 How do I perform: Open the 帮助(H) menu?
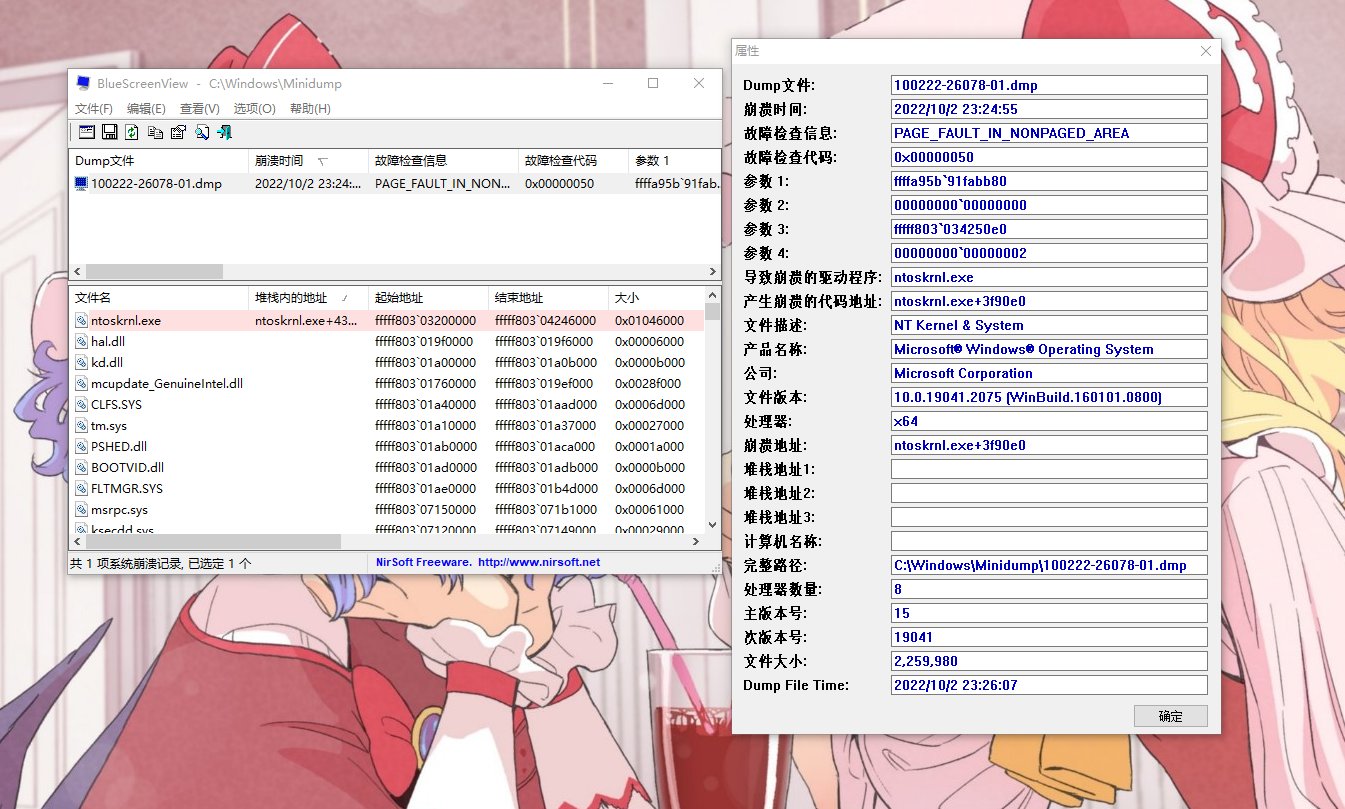[310, 108]
